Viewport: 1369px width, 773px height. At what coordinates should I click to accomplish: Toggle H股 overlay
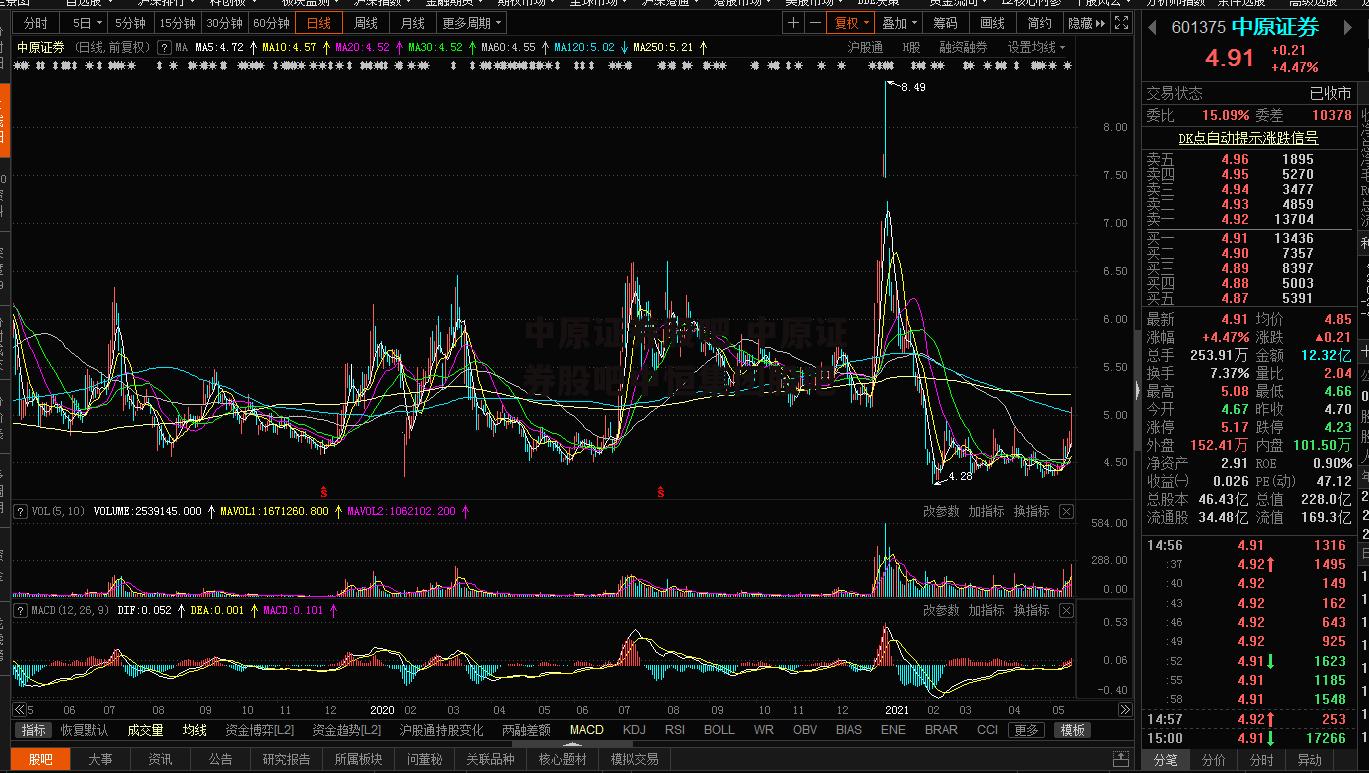pyautogui.click(x=911, y=47)
